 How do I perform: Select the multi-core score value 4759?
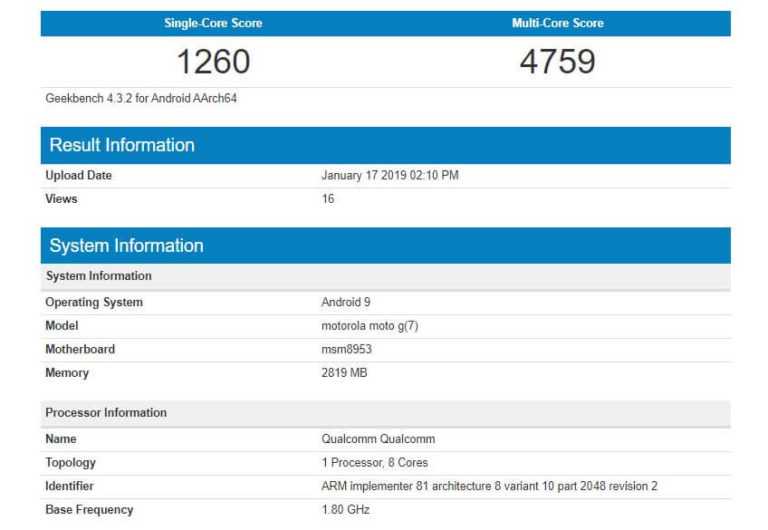coord(557,62)
